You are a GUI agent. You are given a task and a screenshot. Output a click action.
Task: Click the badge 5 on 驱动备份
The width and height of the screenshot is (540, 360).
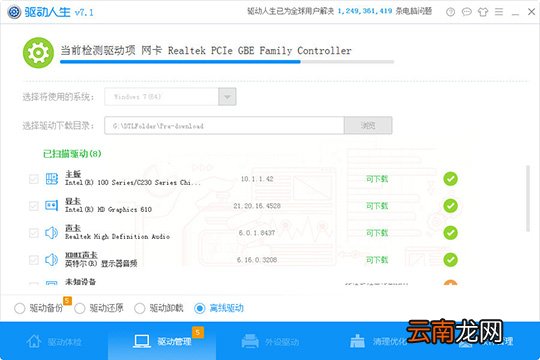click(x=67, y=301)
